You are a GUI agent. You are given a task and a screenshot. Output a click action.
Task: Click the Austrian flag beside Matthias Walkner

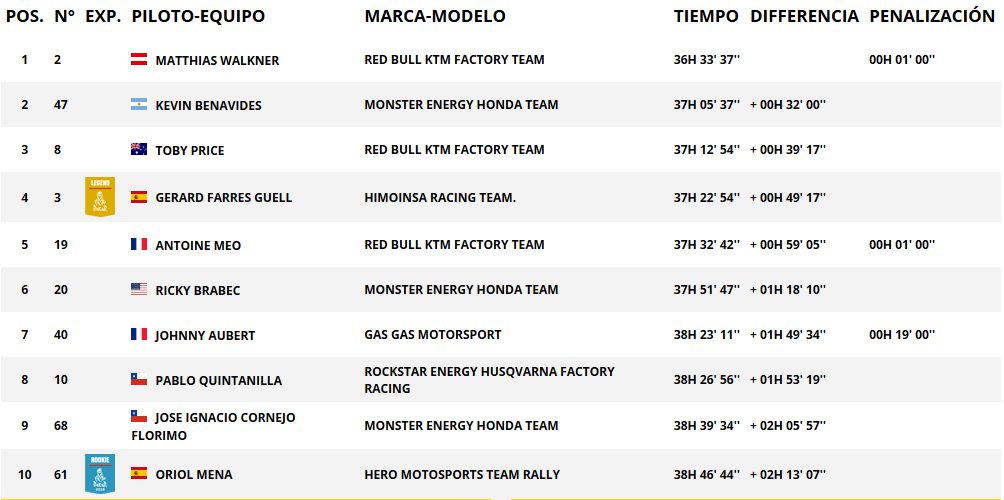[139, 59]
